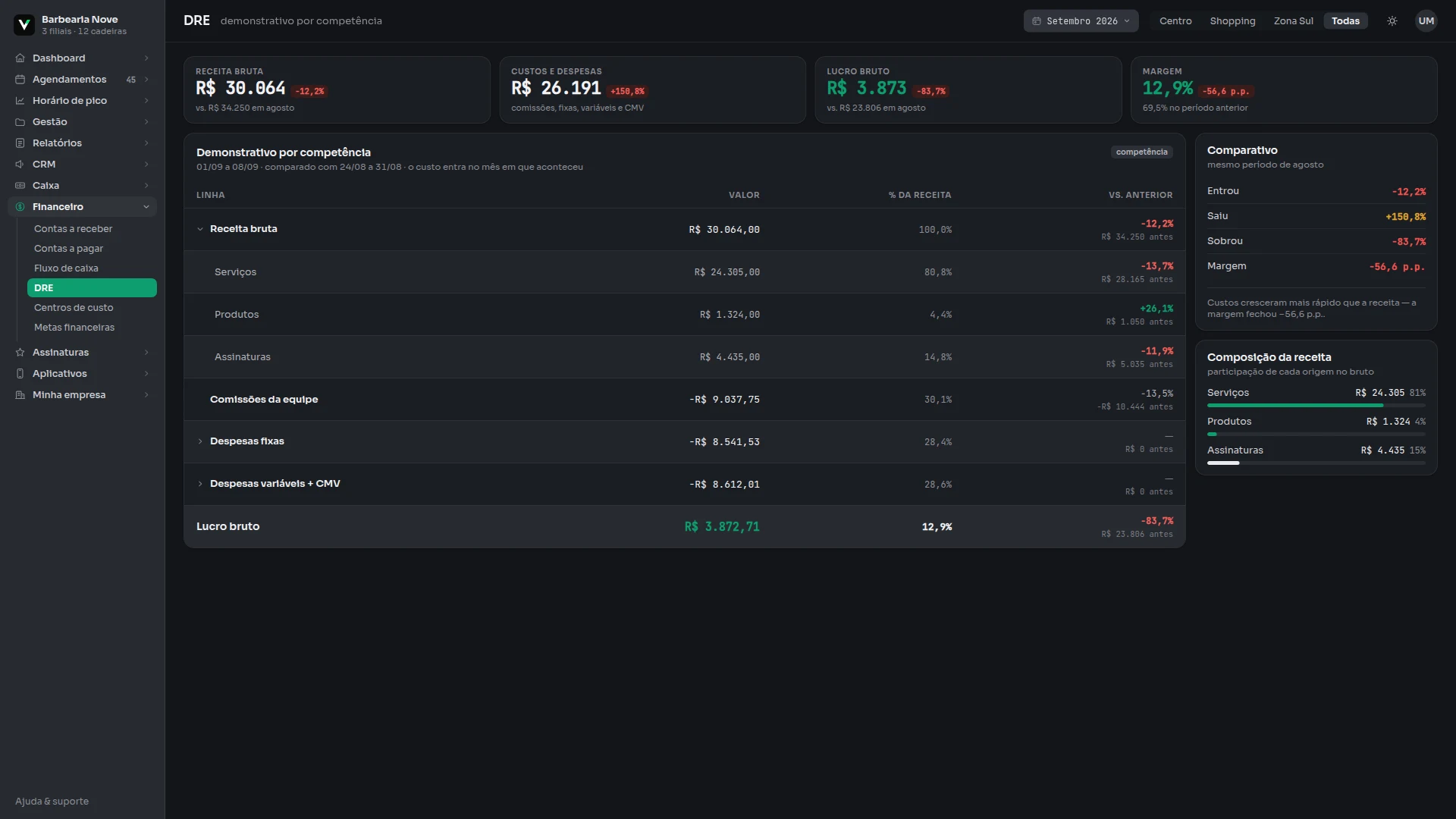Filter by Centro branch
The image size is (1456, 819).
tap(1175, 21)
